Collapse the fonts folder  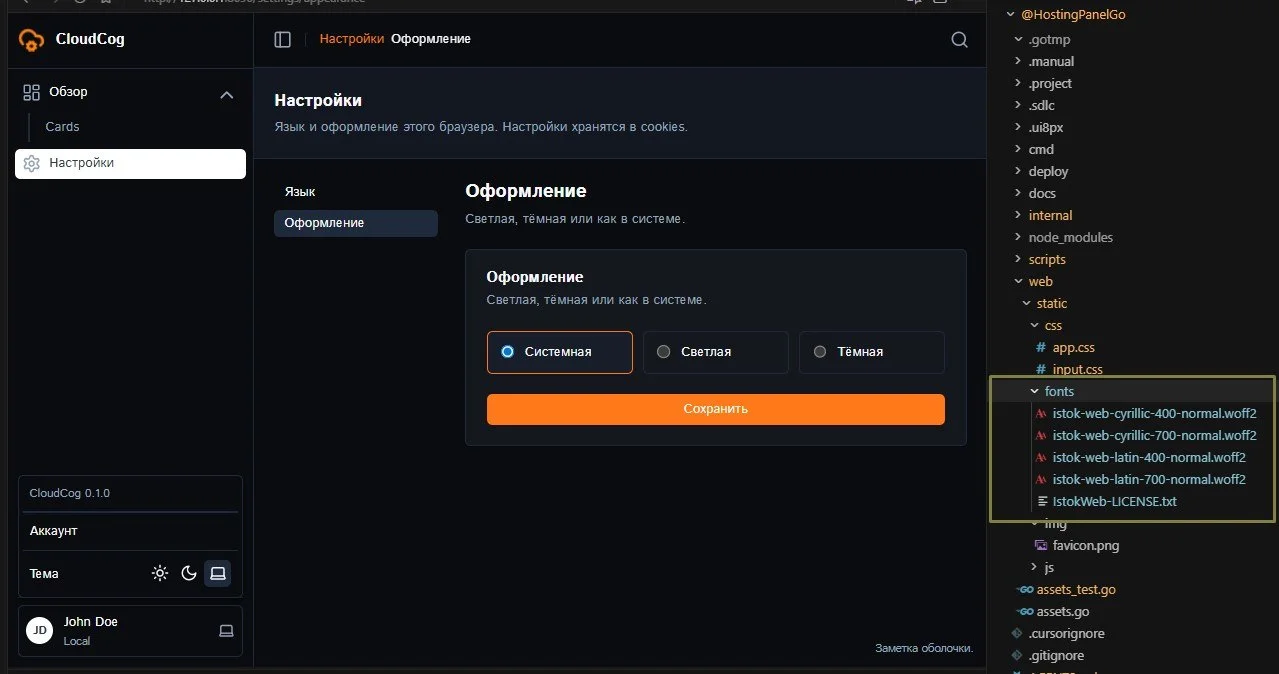[x=1035, y=392]
